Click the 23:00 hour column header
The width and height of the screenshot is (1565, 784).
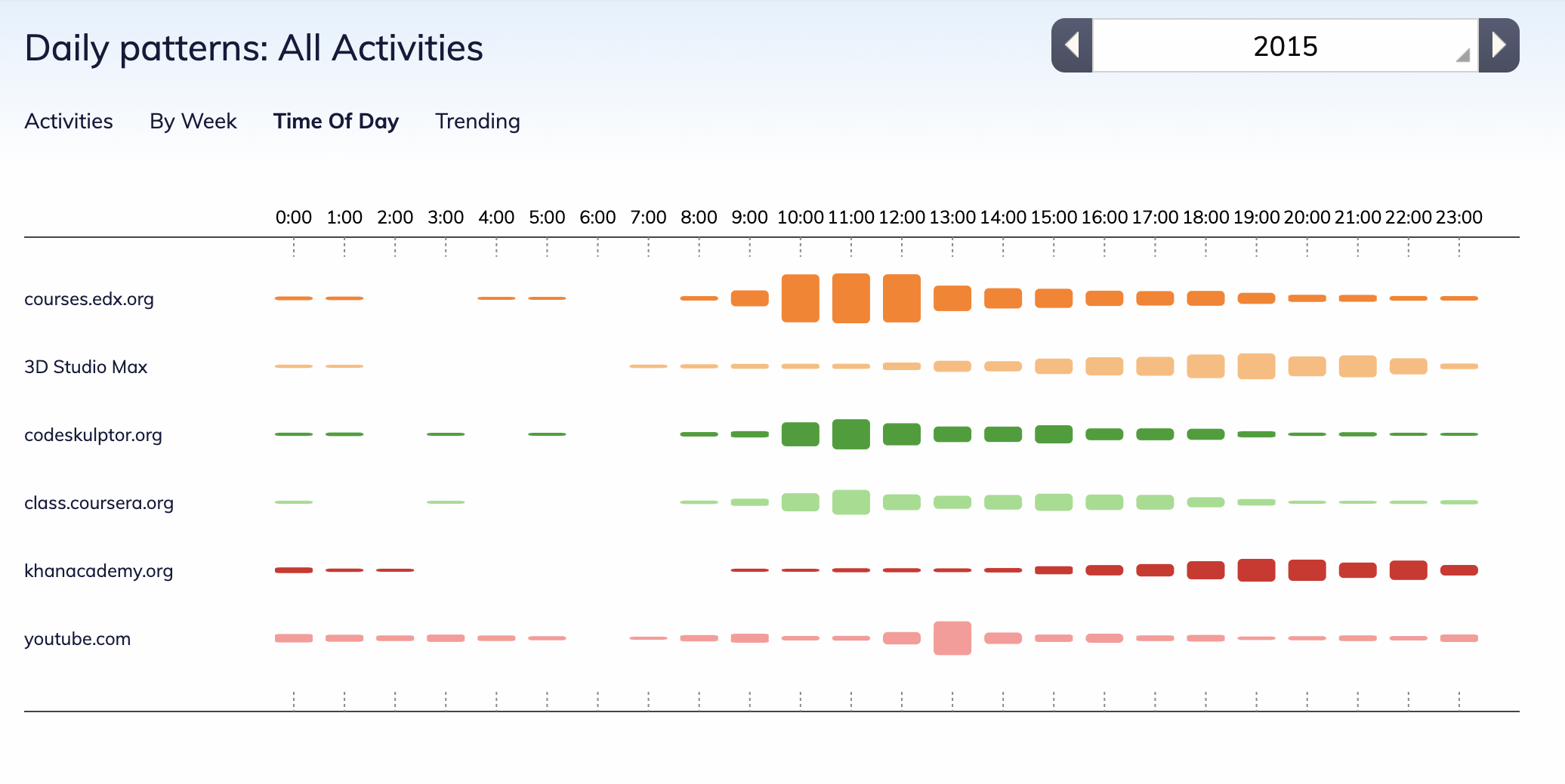tap(1459, 218)
